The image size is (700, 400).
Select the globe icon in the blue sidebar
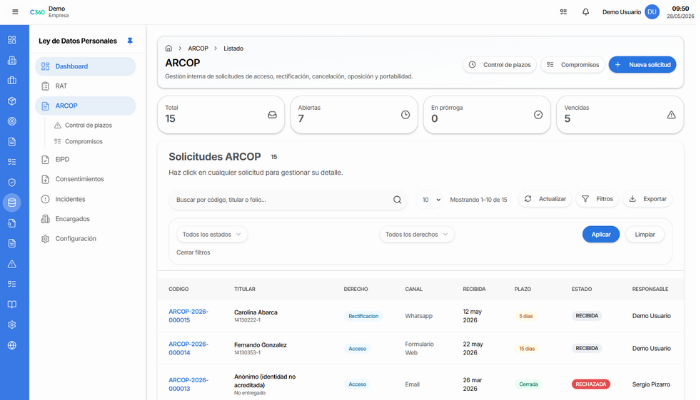[x=12, y=345]
